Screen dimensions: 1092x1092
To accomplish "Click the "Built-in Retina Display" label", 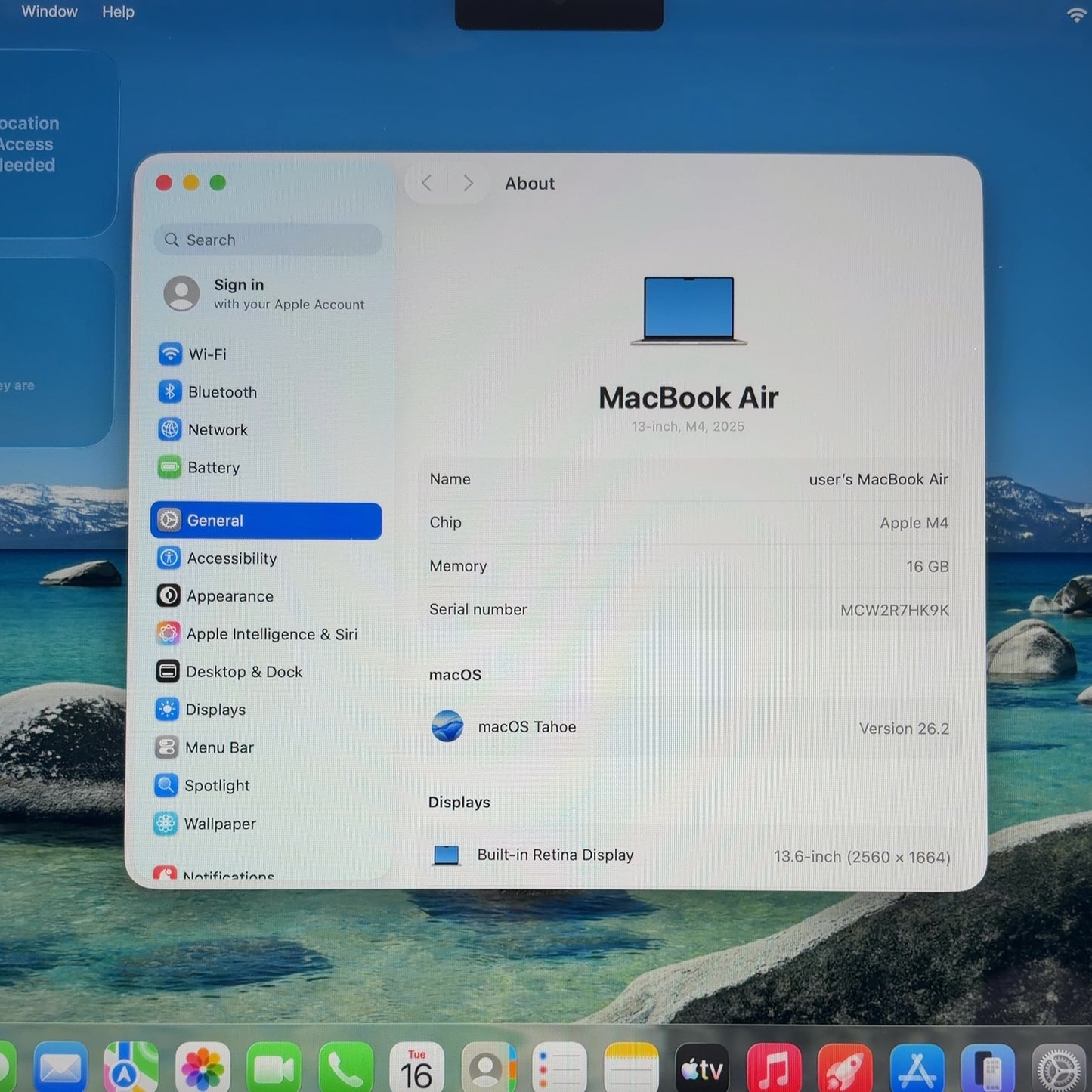I will tap(555, 855).
